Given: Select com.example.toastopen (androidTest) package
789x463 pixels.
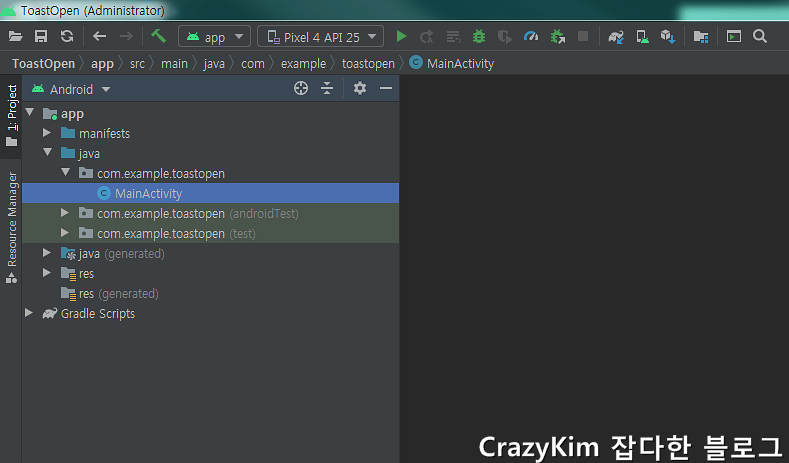Looking at the screenshot, I should [211, 213].
